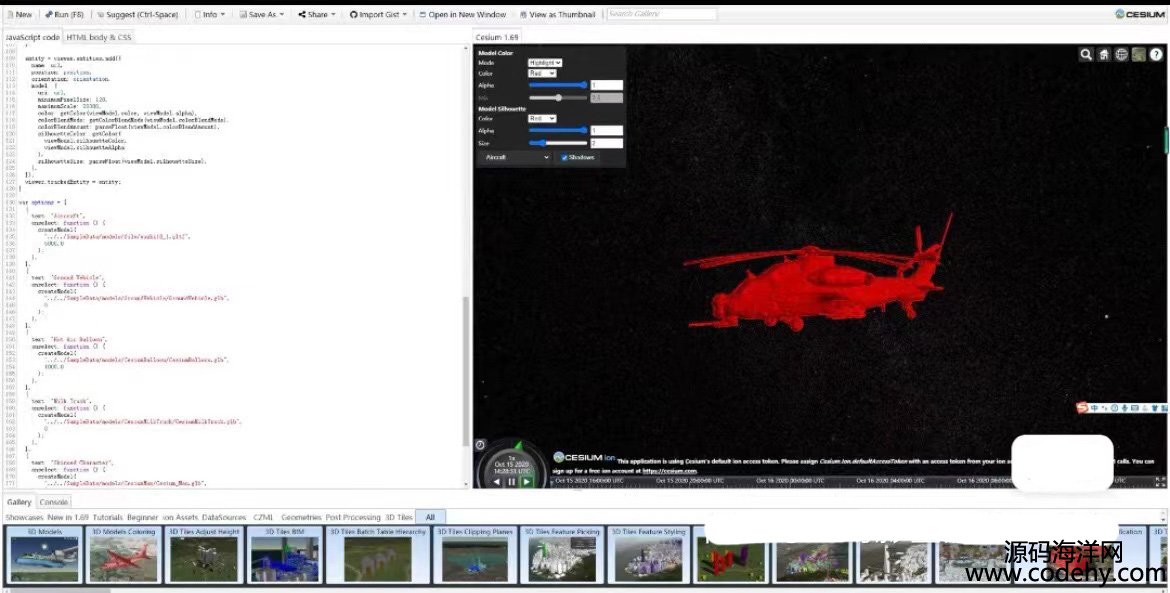Open the Silhouette Color dropdown

pos(541,118)
